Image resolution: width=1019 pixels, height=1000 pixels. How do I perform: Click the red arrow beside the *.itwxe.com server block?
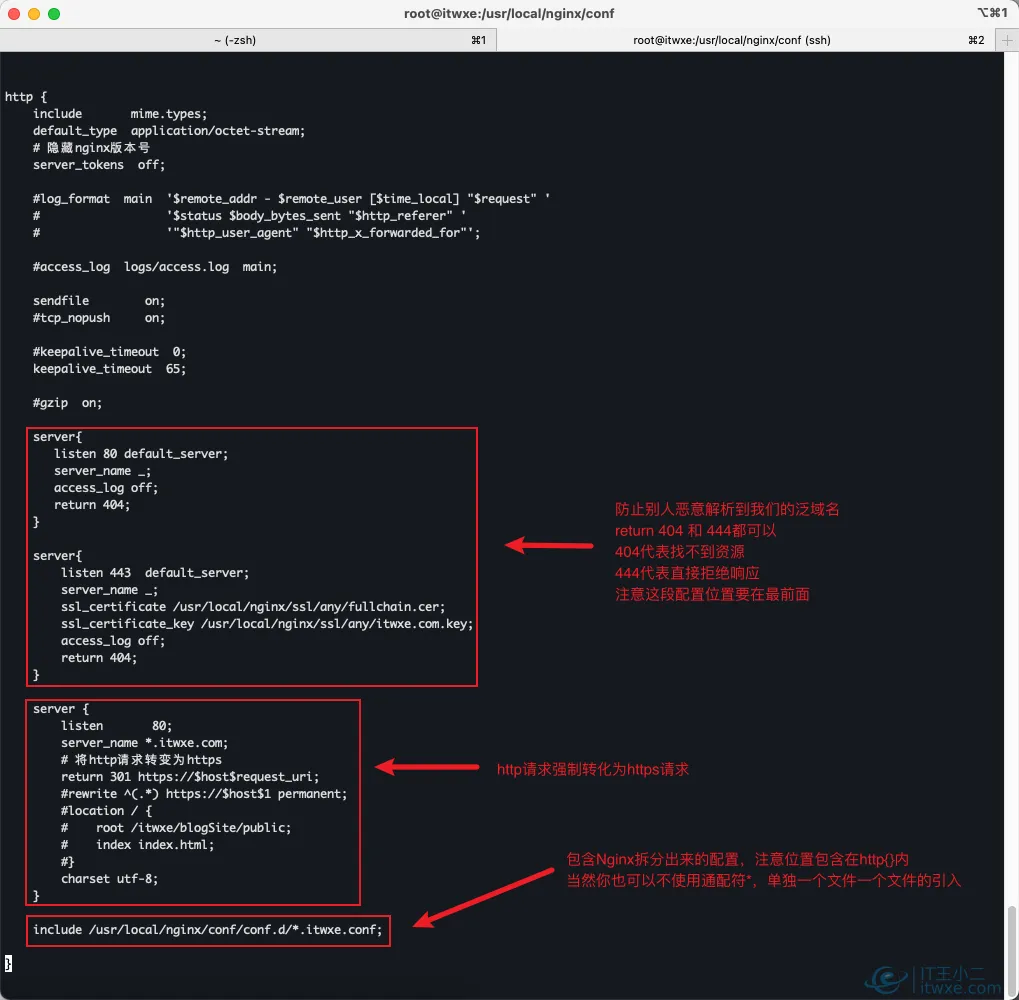pyautogui.click(x=427, y=768)
